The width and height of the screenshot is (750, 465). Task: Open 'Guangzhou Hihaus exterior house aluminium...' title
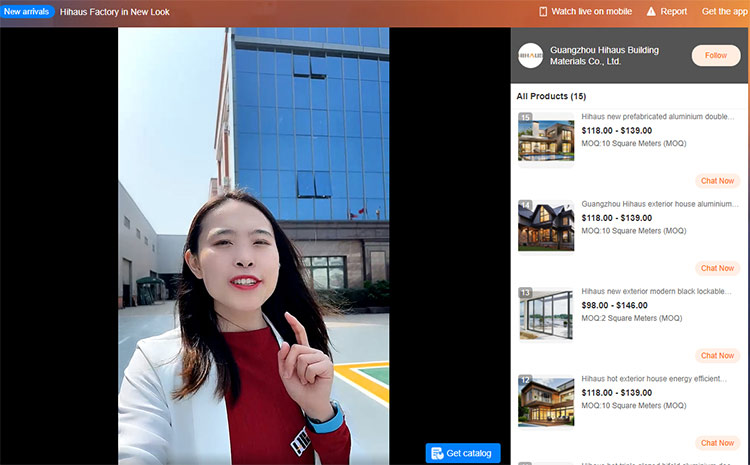click(x=660, y=204)
